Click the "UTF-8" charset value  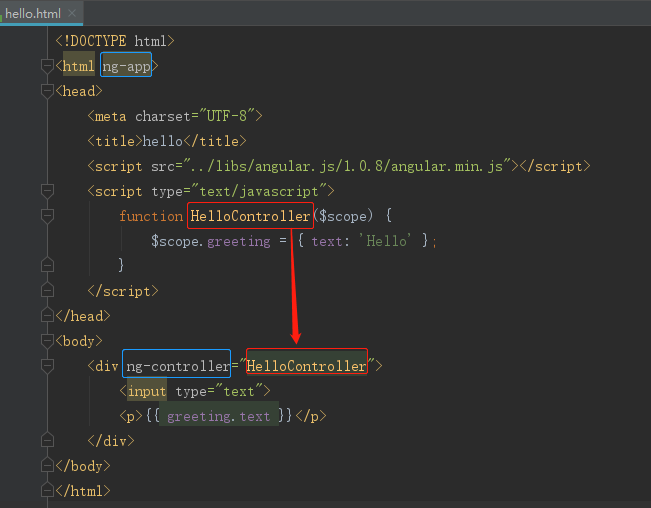(227, 116)
